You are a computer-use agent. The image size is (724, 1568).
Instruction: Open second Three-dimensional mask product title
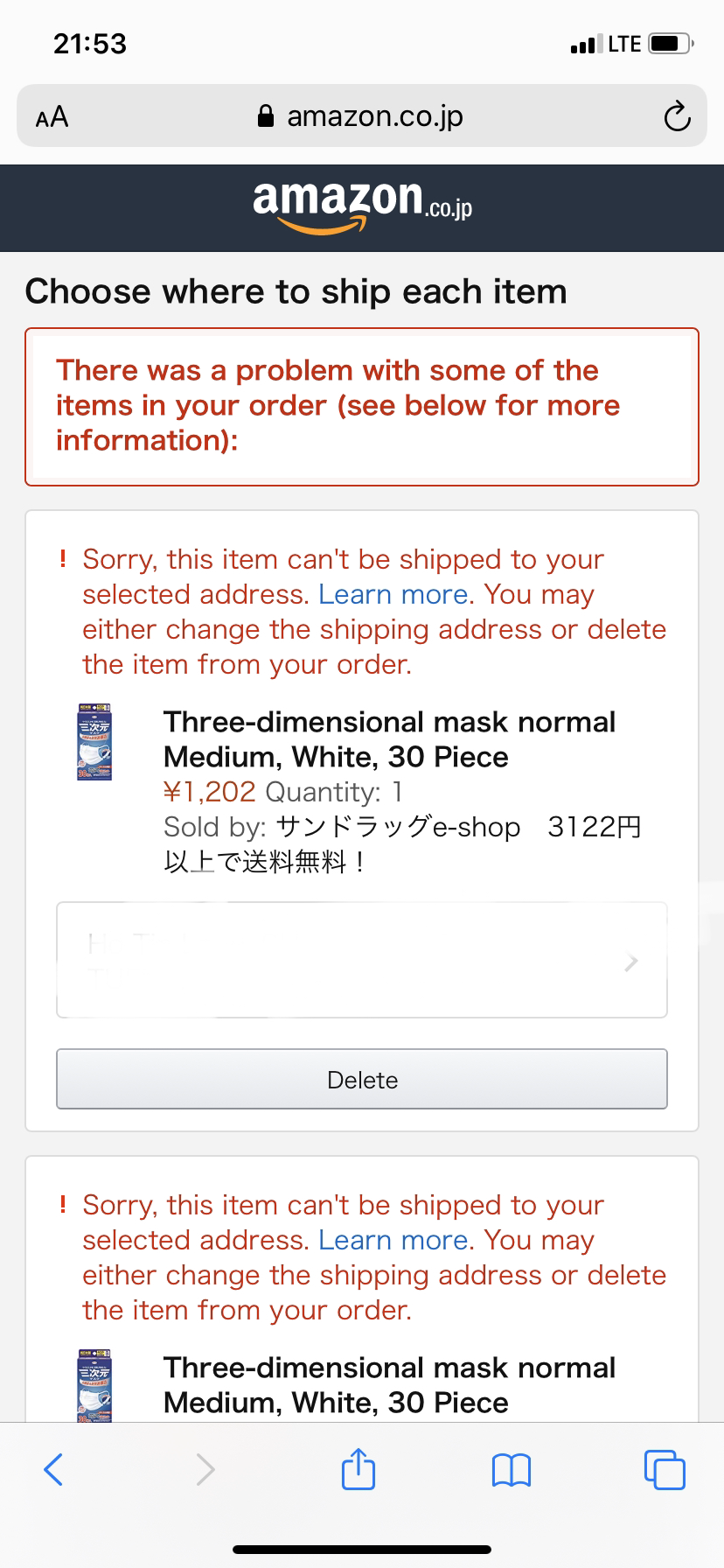[389, 1385]
